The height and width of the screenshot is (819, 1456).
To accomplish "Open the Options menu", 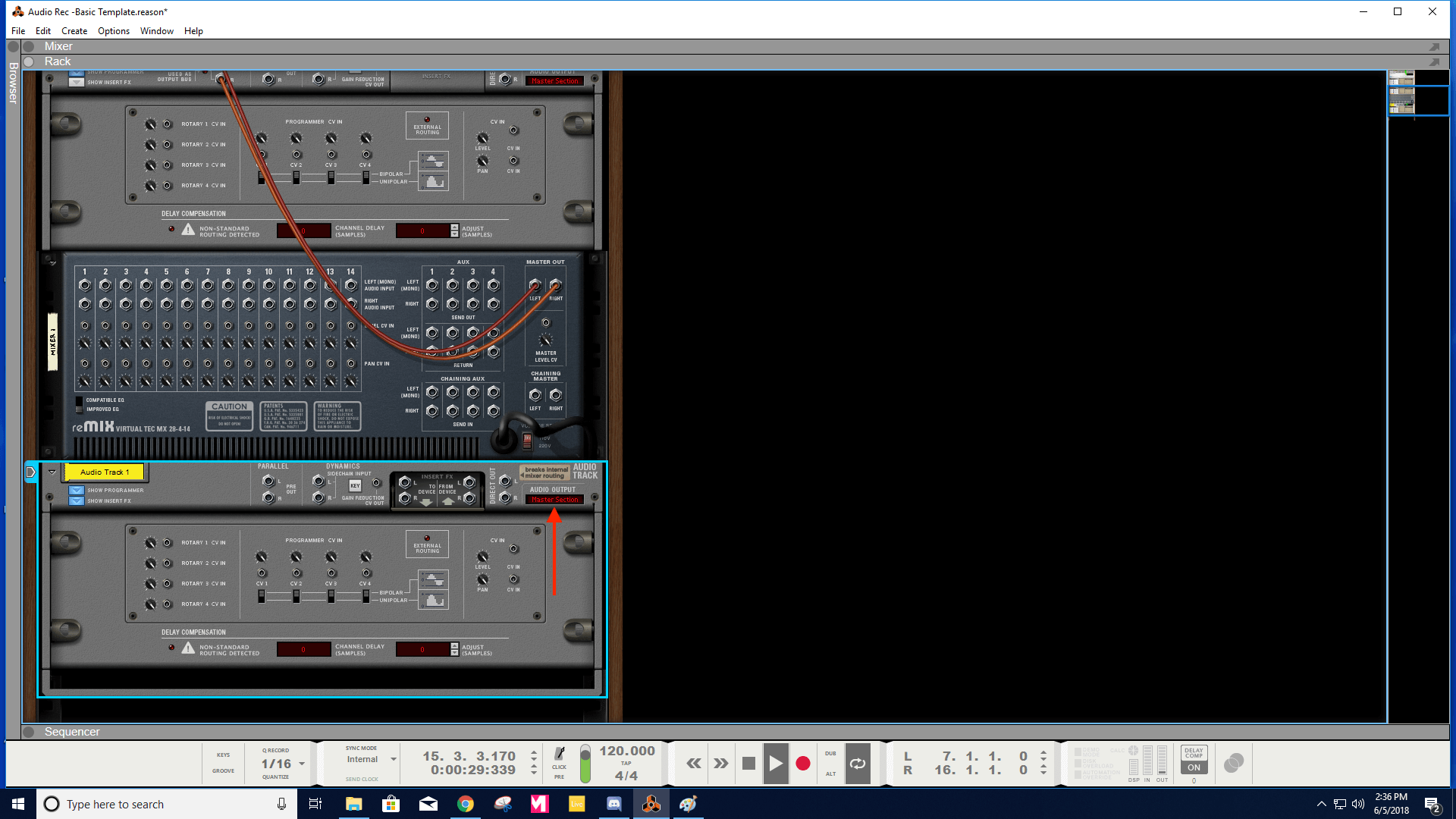I will pos(114,31).
